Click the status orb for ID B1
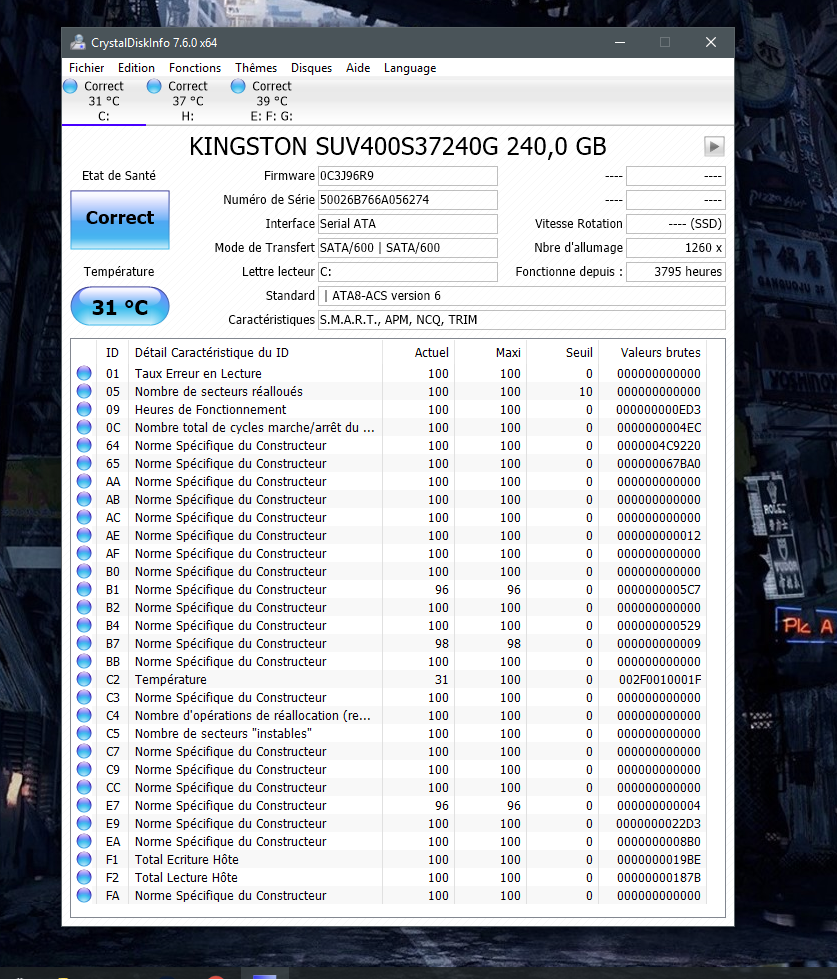 coord(84,589)
